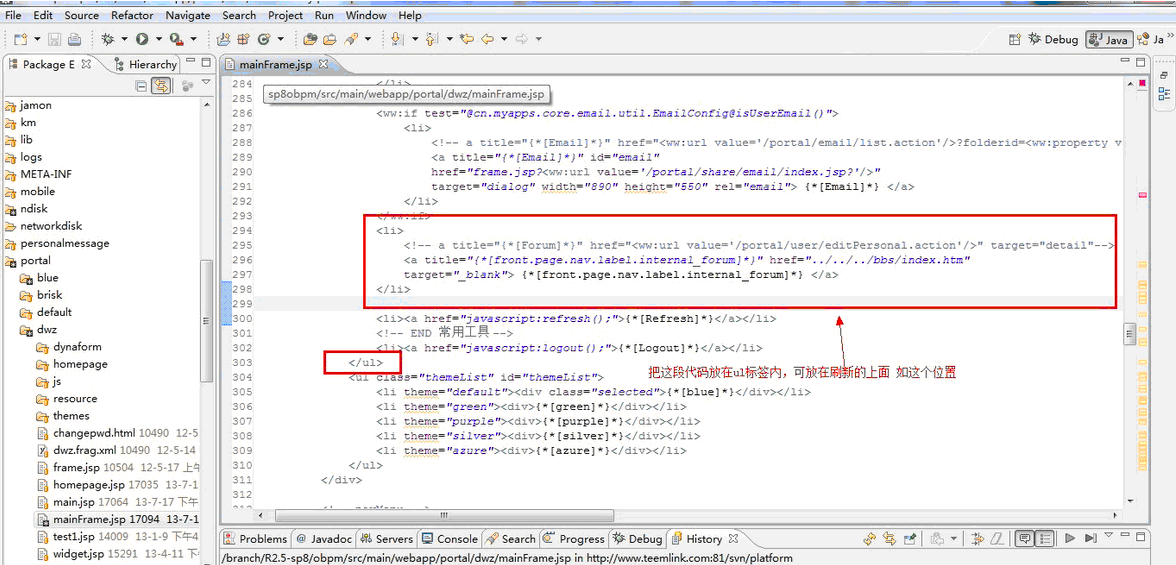Open dropdown next to New Class icon
The image size is (1176, 565).
pos(280,39)
